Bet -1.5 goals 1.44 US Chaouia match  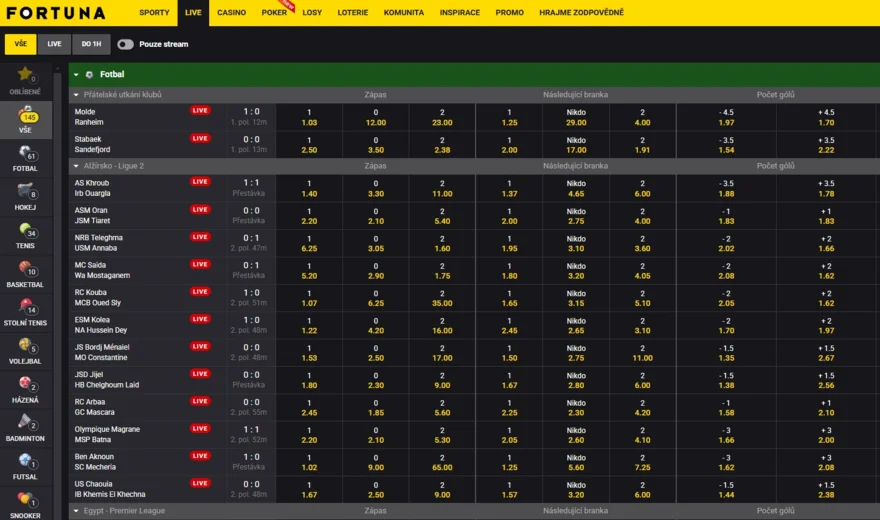pyautogui.click(x=726, y=490)
